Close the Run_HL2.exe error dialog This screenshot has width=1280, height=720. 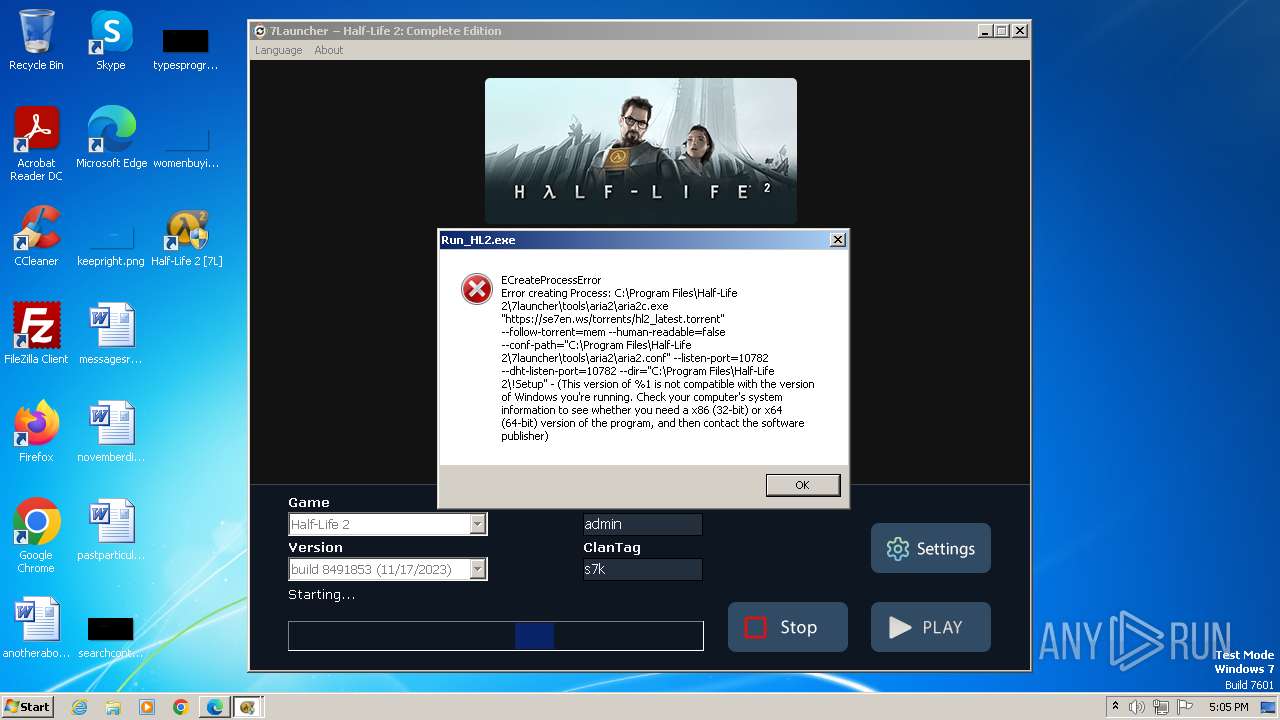(838, 240)
